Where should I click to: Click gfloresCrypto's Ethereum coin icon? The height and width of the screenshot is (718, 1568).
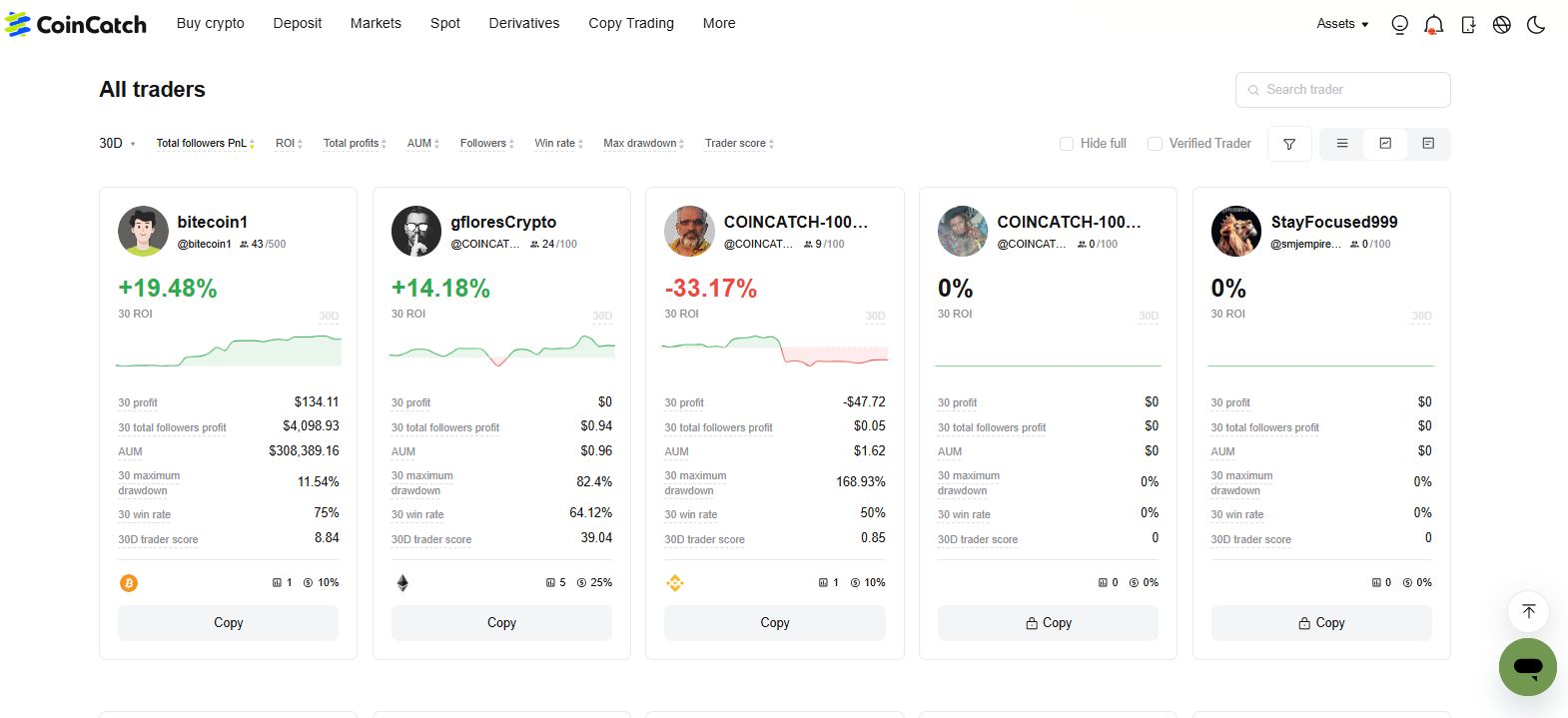(402, 583)
